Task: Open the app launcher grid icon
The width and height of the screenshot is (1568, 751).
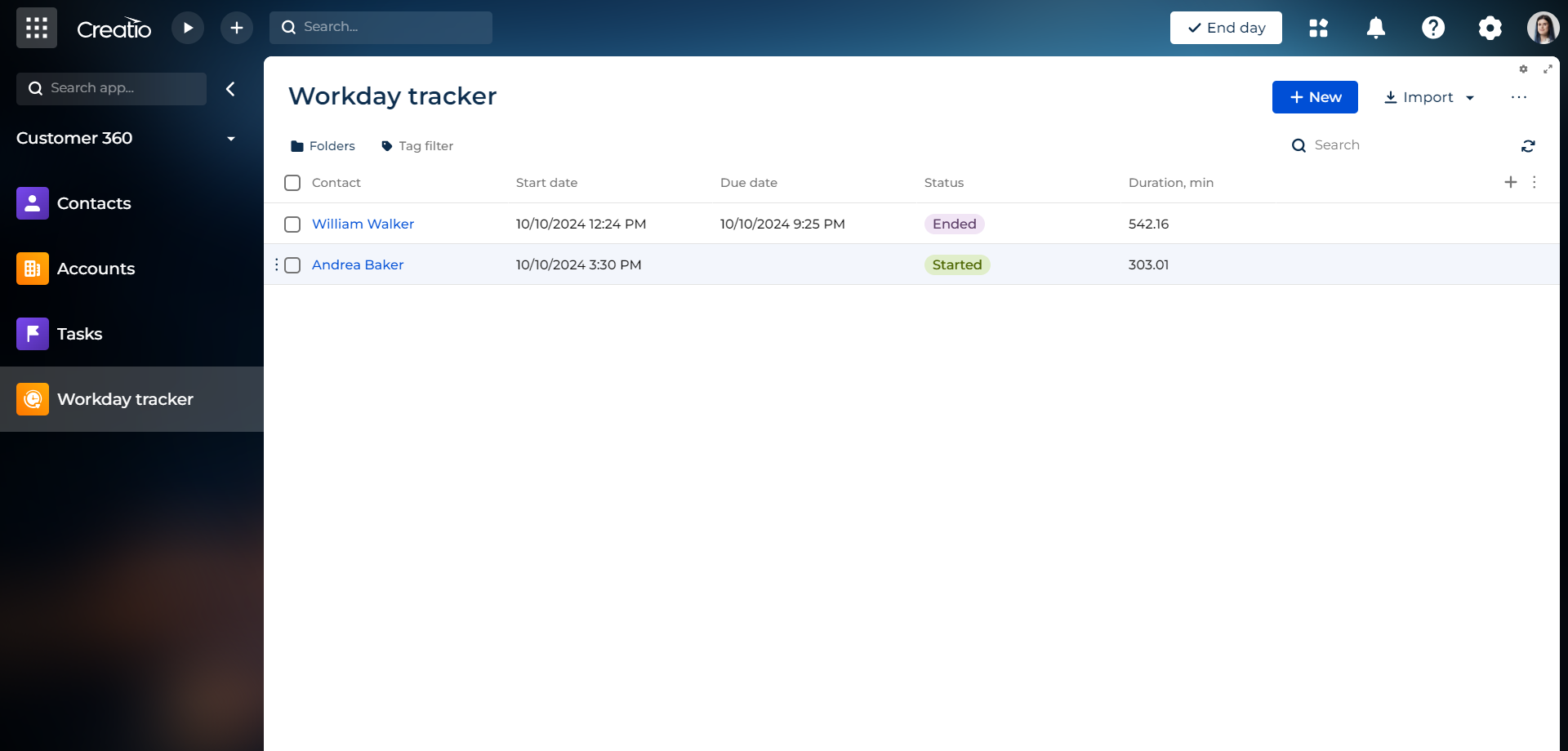Action: [x=37, y=28]
